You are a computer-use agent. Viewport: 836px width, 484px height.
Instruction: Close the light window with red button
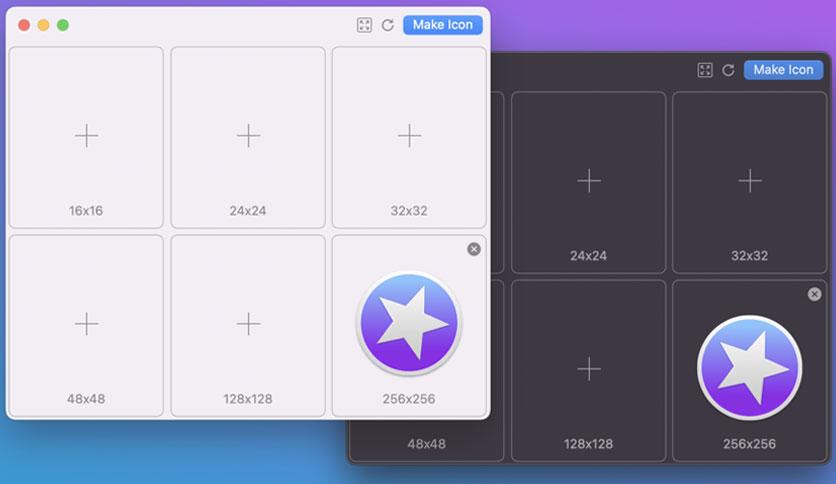click(x=24, y=25)
